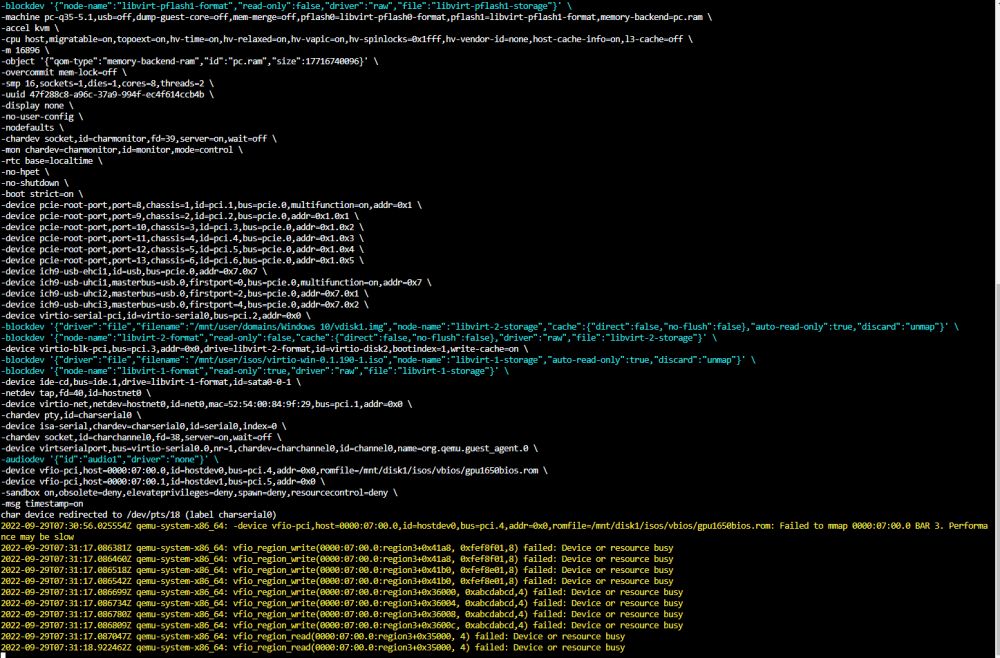
Task: Click the top blockdev 'libvirt-pflash1-format' line
Action: pyautogui.click(x=286, y=6)
